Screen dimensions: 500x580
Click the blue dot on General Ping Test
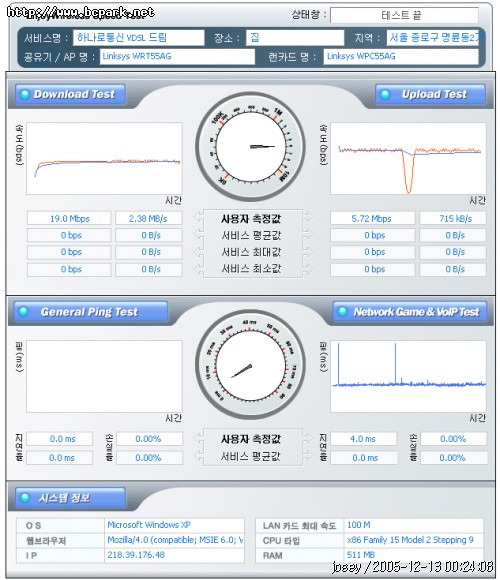[24, 311]
